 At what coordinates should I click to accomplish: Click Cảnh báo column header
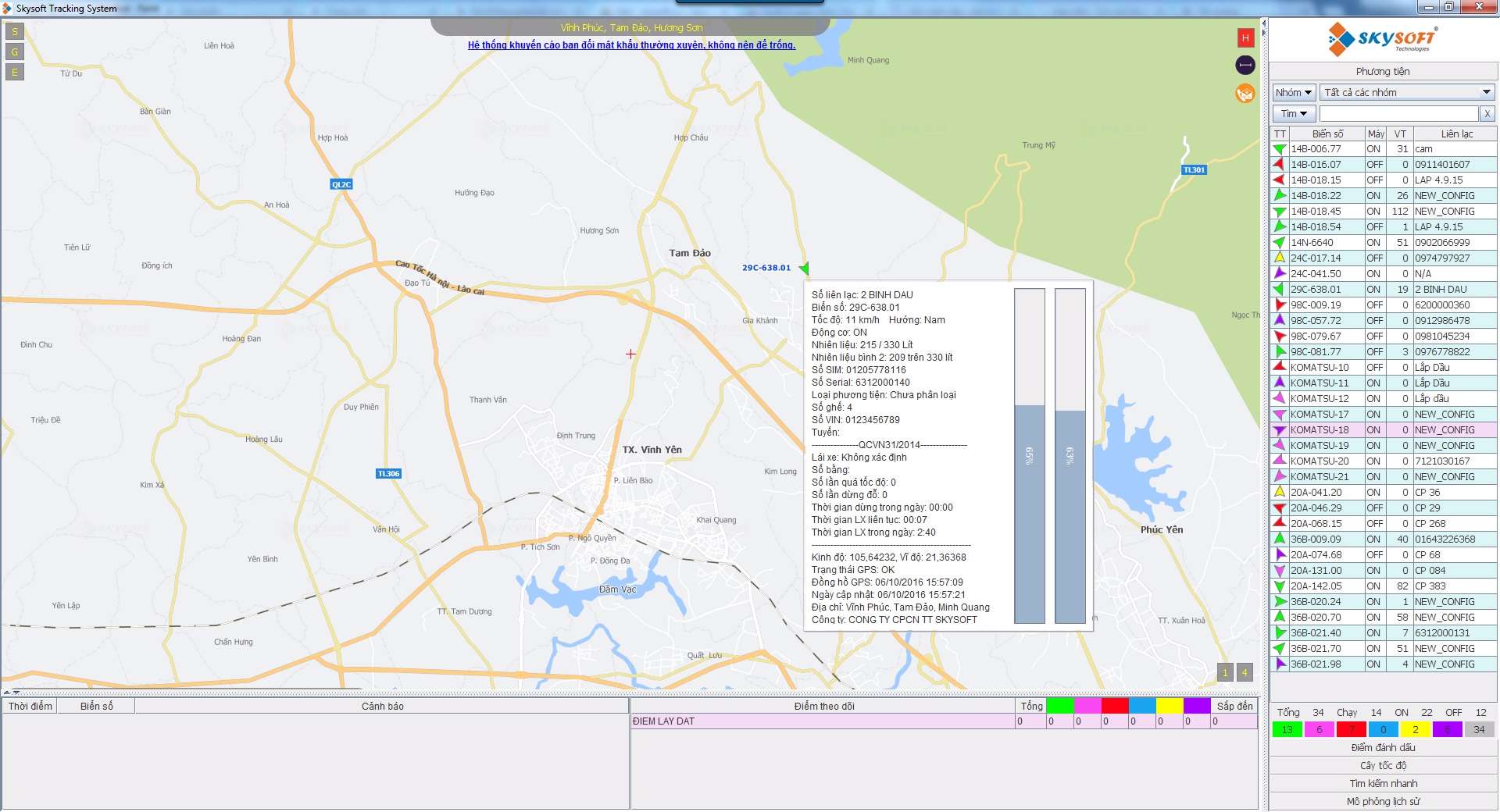tap(382, 706)
